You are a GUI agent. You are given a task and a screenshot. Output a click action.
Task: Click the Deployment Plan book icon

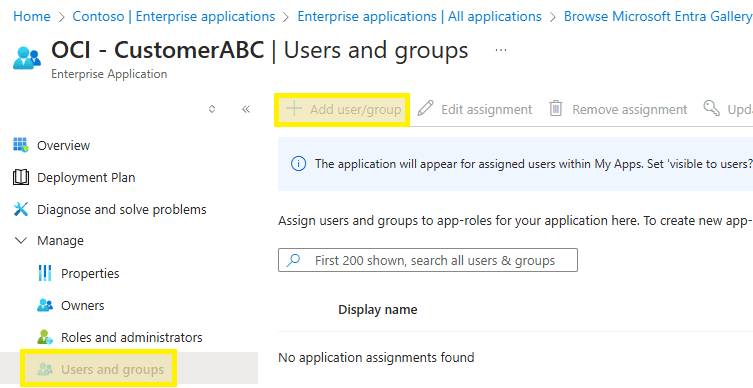click(x=21, y=177)
